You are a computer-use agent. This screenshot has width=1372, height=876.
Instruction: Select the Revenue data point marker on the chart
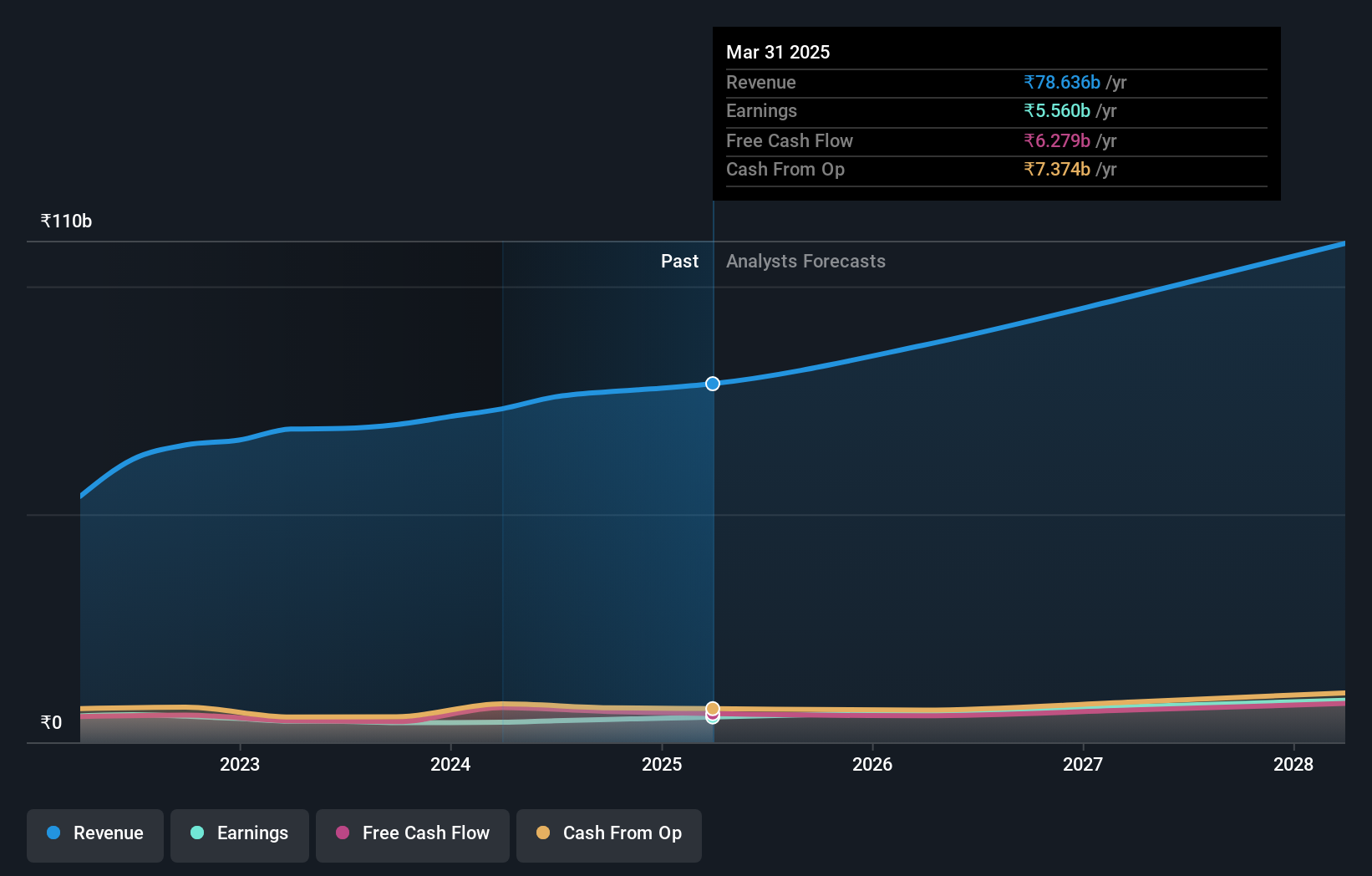pos(712,384)
